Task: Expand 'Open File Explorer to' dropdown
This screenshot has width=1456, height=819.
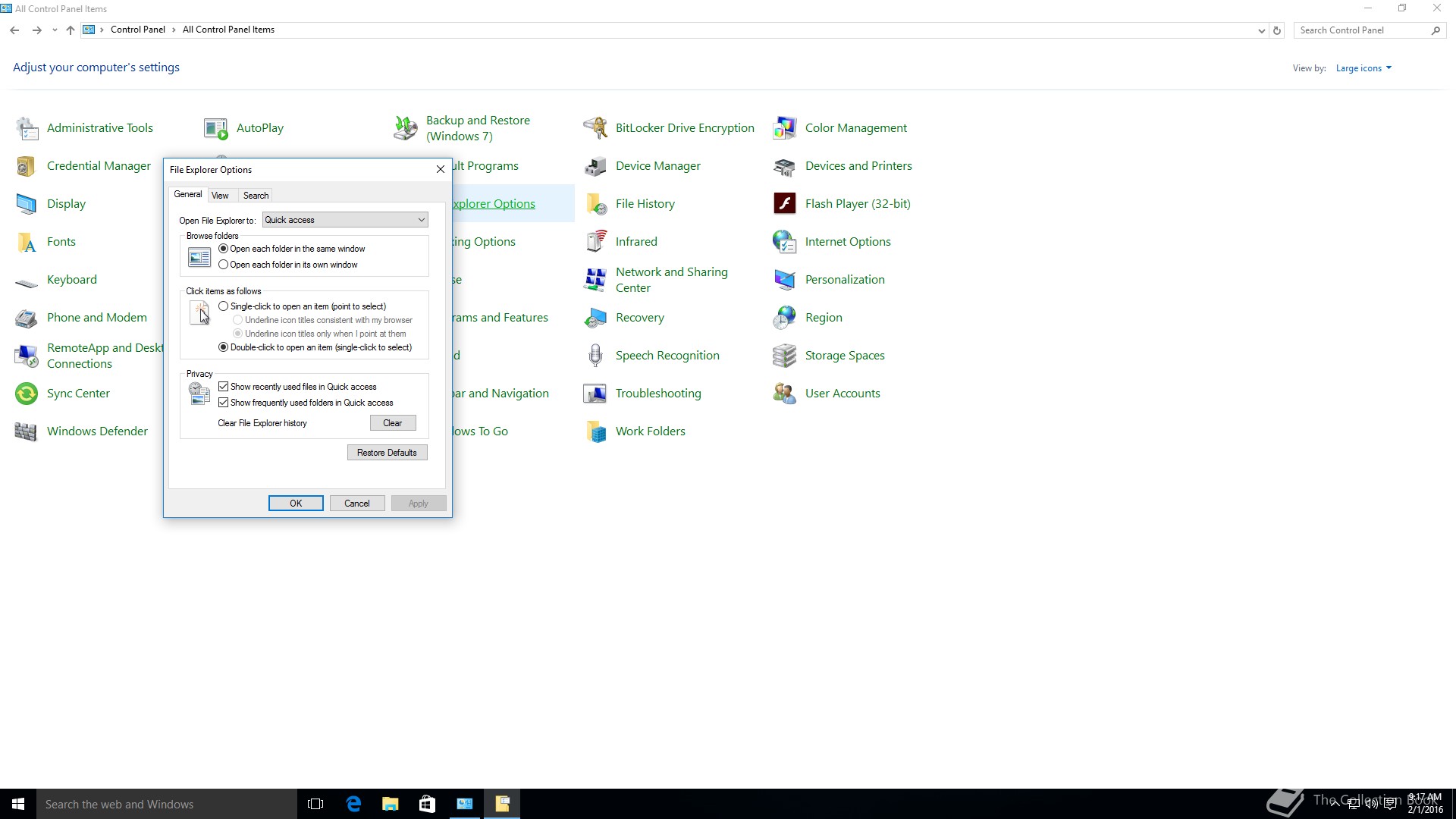Action: coord(345,220)
